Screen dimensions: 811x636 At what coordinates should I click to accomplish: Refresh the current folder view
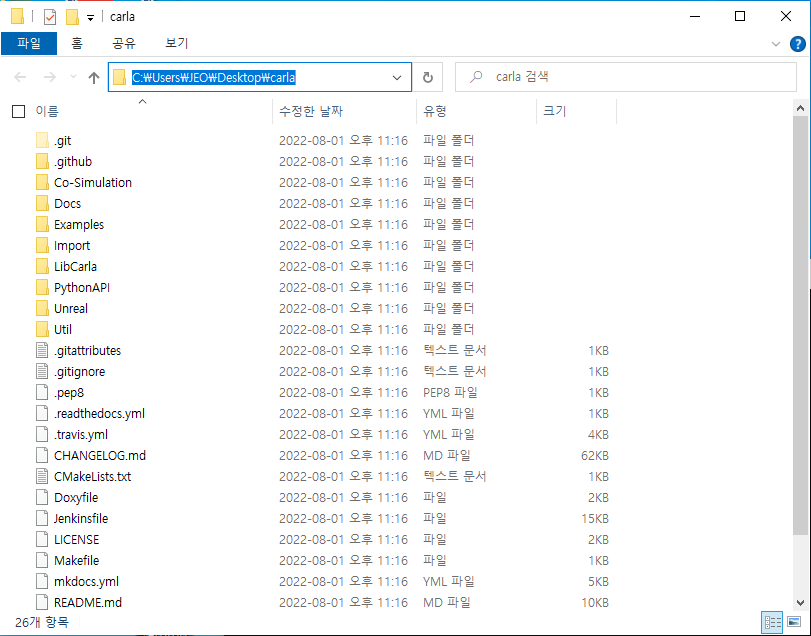pos(428,78)
